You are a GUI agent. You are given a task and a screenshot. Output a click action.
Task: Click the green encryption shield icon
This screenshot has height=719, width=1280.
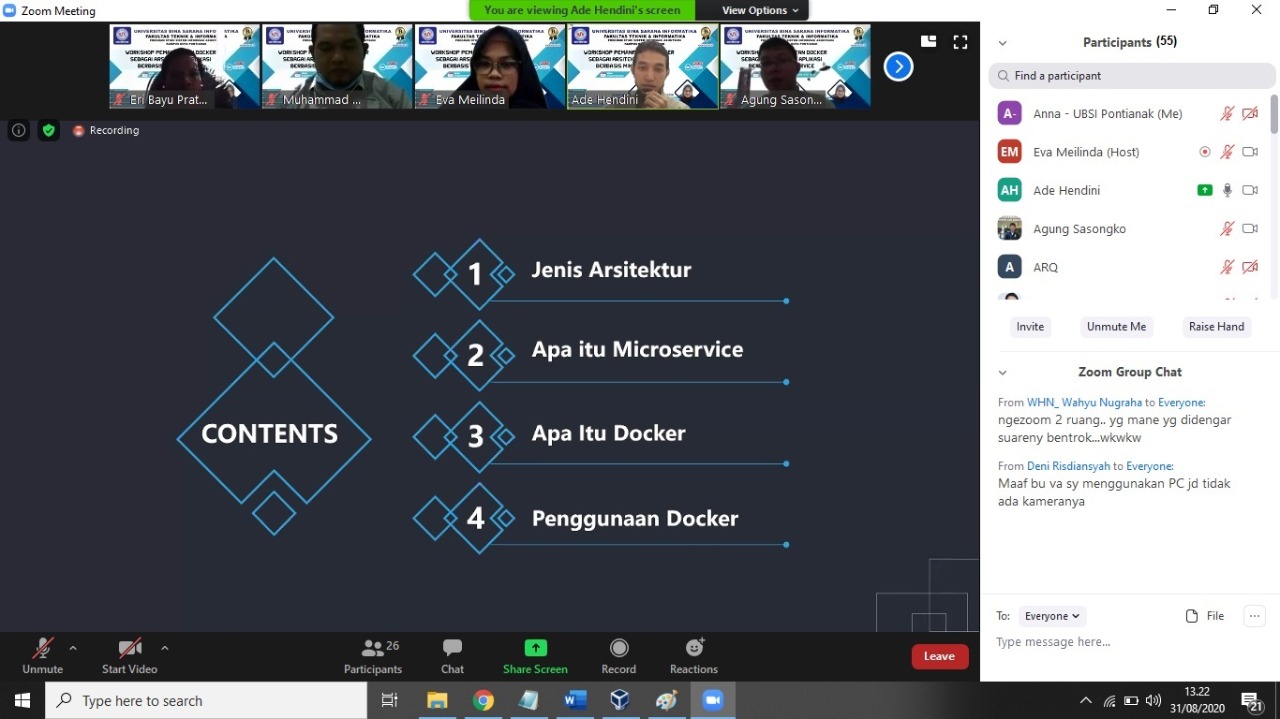point(48,130)
